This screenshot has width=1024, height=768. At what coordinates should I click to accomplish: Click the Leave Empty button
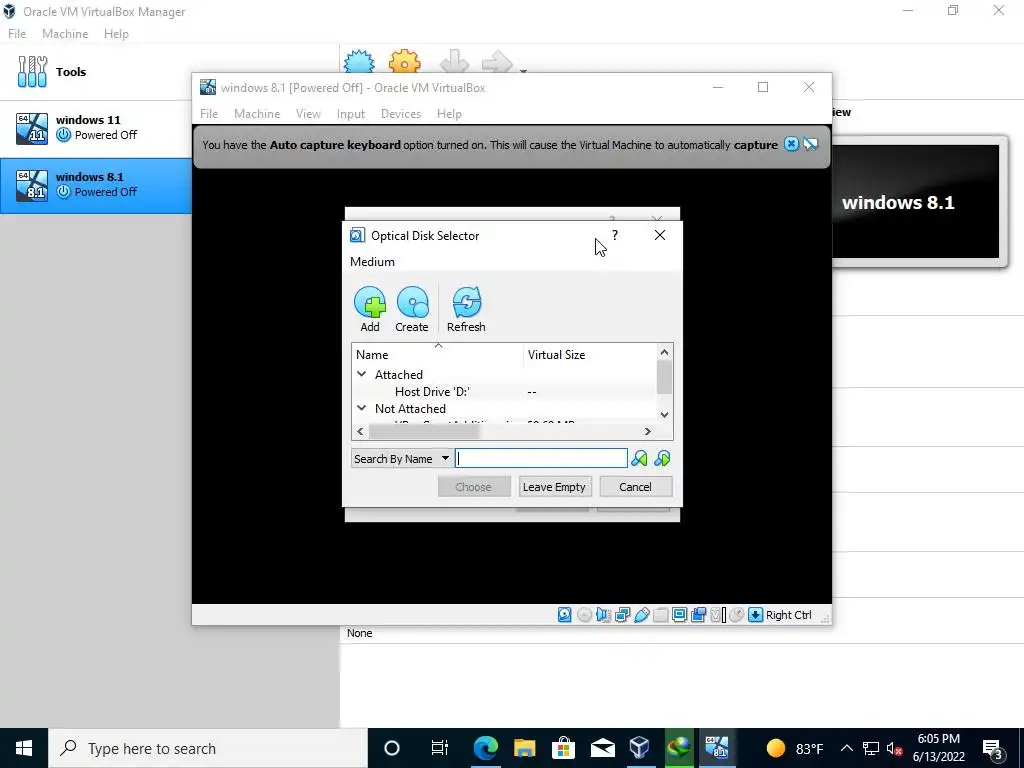click(554, 487)
